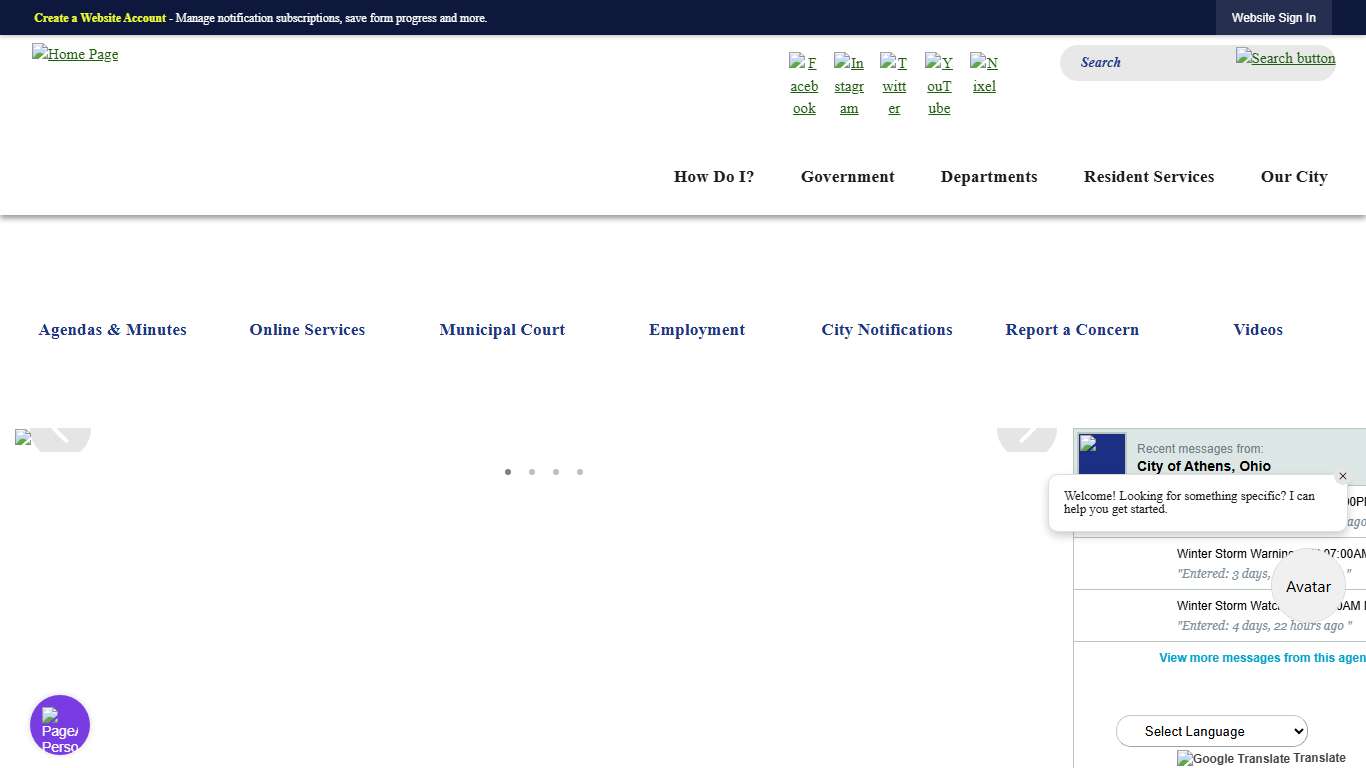Click the Avatar chat bubble
1366x768 pixels.
[1308, 587]
